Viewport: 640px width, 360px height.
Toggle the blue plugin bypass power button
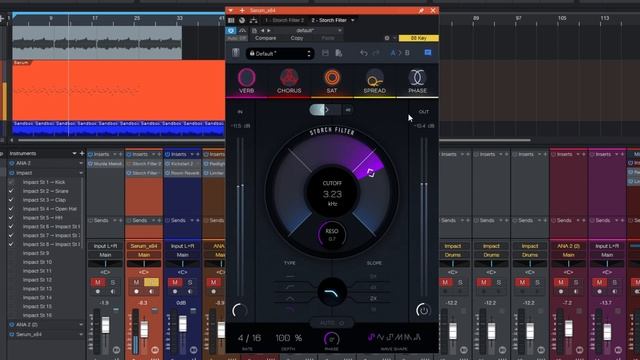[x=231, y=31]
